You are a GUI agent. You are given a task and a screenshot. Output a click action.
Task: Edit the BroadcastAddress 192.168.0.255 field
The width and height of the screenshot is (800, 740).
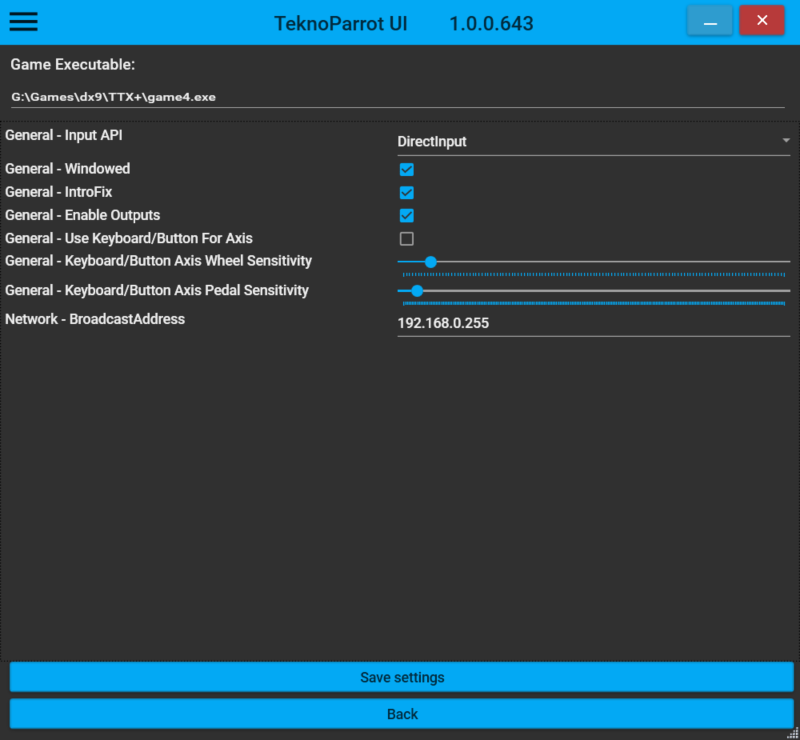[x=593, y=324]
